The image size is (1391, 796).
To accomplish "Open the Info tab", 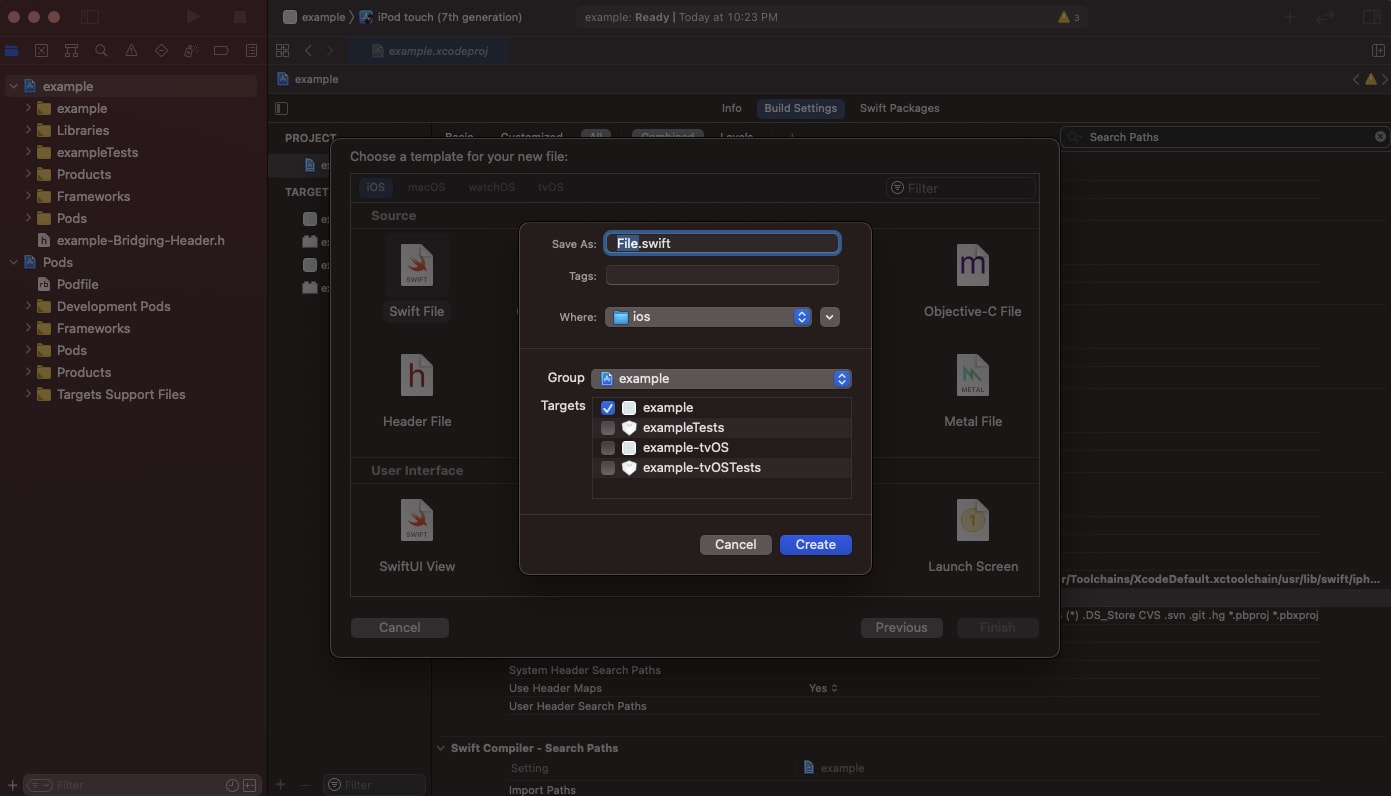I will click(732, 108).
